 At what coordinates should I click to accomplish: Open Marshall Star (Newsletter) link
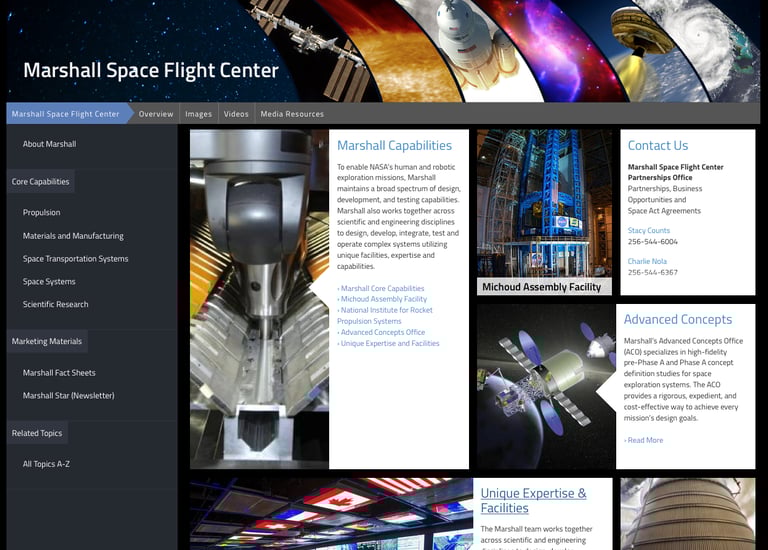click(69, 396)
